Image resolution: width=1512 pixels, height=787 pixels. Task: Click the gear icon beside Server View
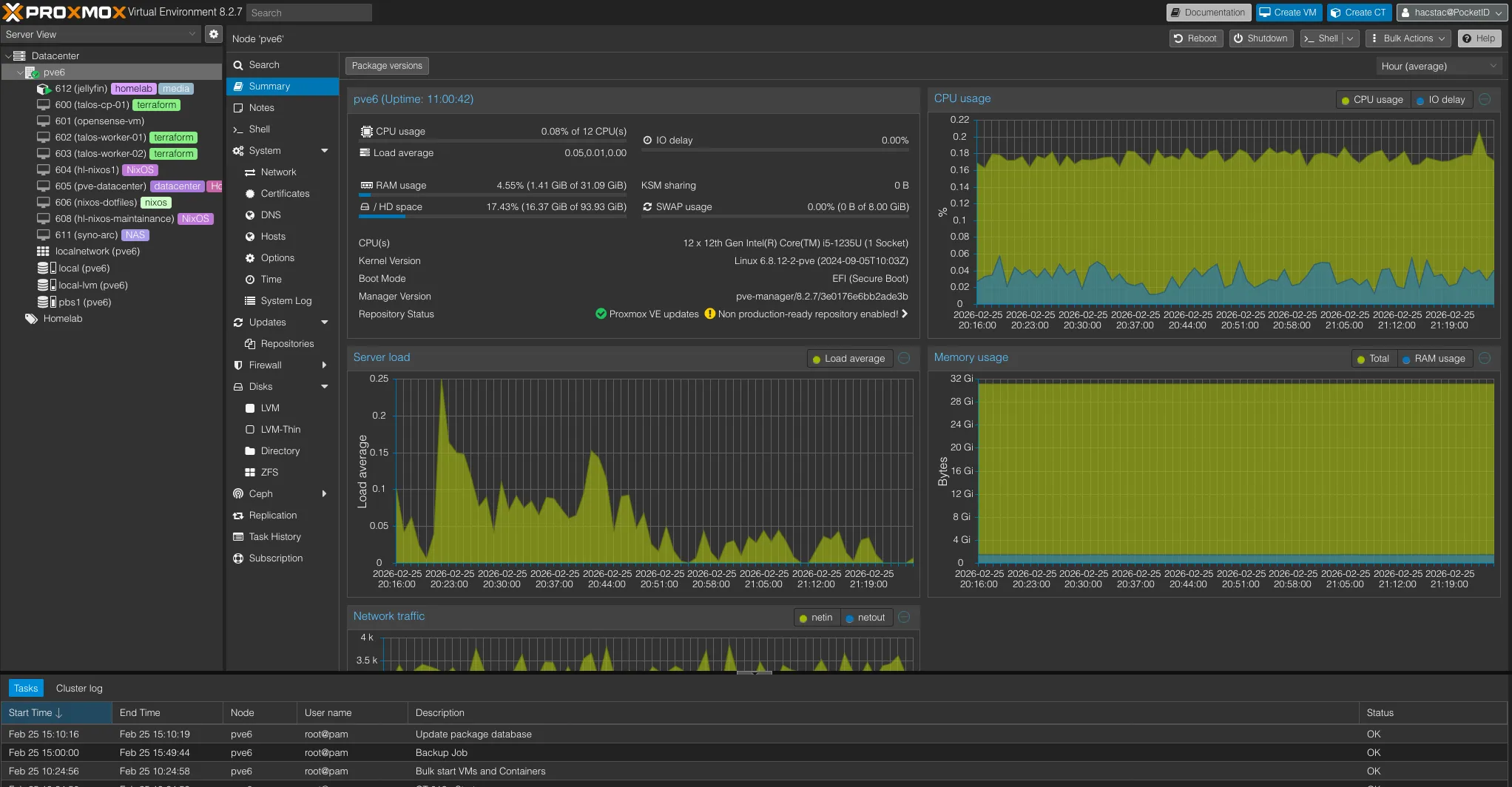(x=213, y=34)
